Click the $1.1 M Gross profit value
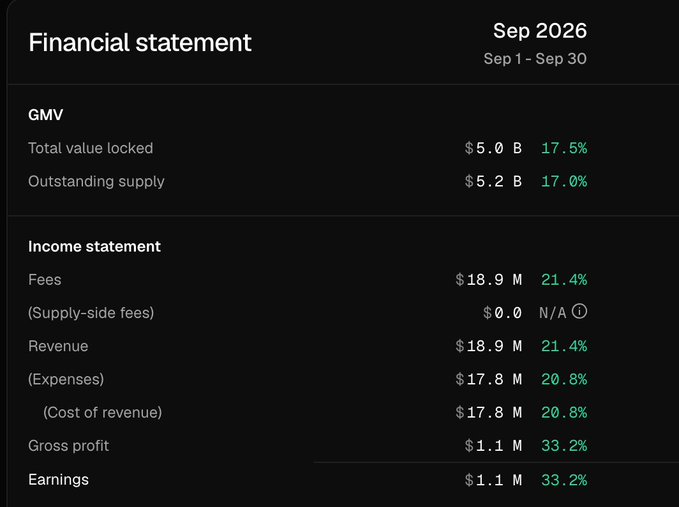This screenshot has height=507, width=679. click(x=493, y=446)
